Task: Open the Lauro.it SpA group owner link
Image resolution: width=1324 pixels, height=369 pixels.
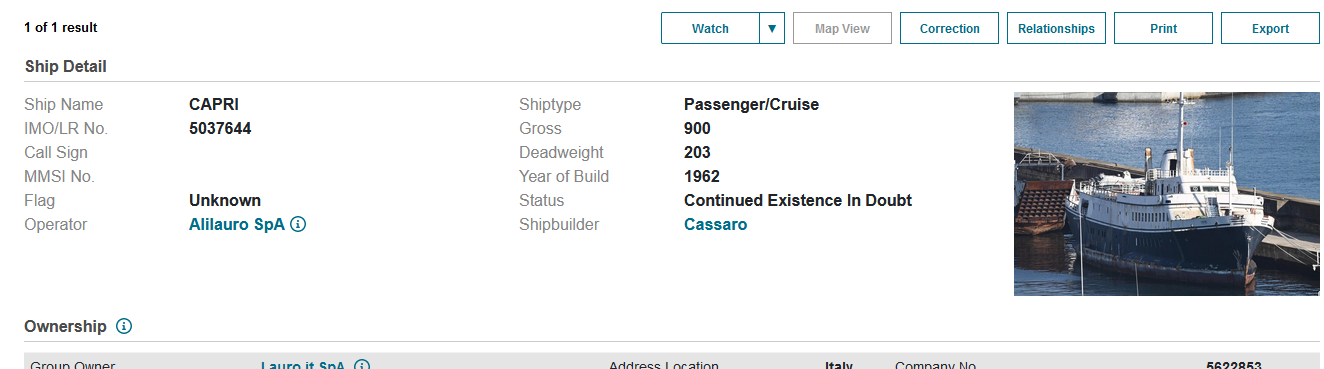Action: point(303,365)
